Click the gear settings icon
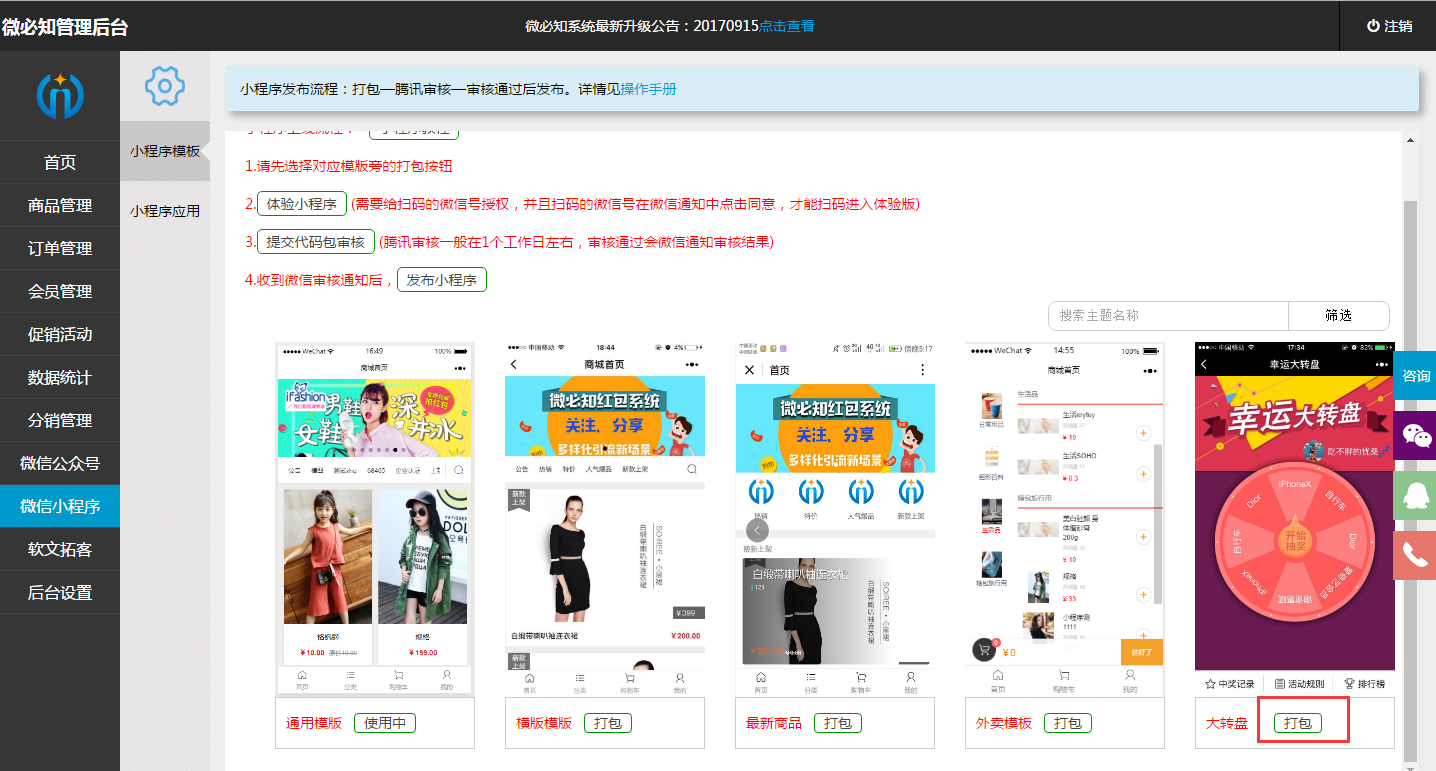This screenshot has height=771, width=1436. tap(165, 86)
